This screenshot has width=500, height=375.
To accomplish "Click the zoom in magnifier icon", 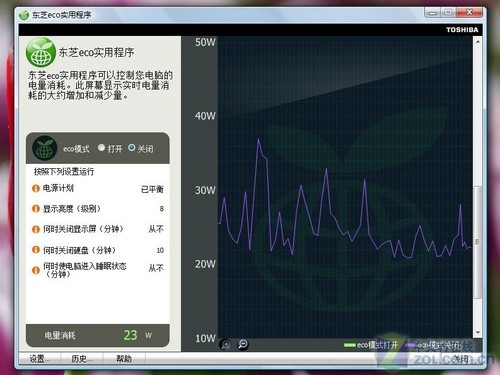I will (226, 344).
